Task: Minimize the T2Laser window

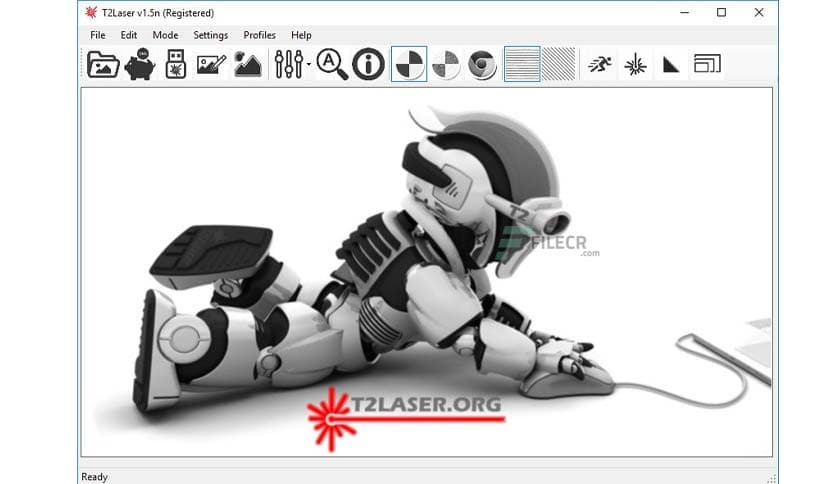Action: [685, 12]
